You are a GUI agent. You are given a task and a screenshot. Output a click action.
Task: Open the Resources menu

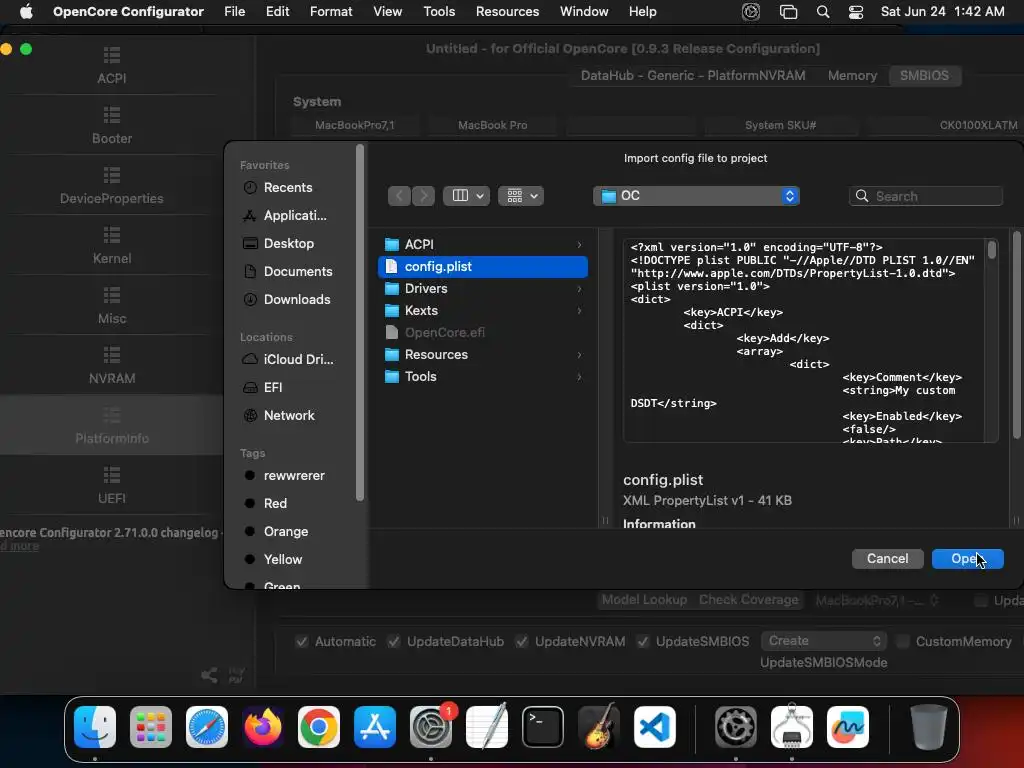[x=507, y=12]
